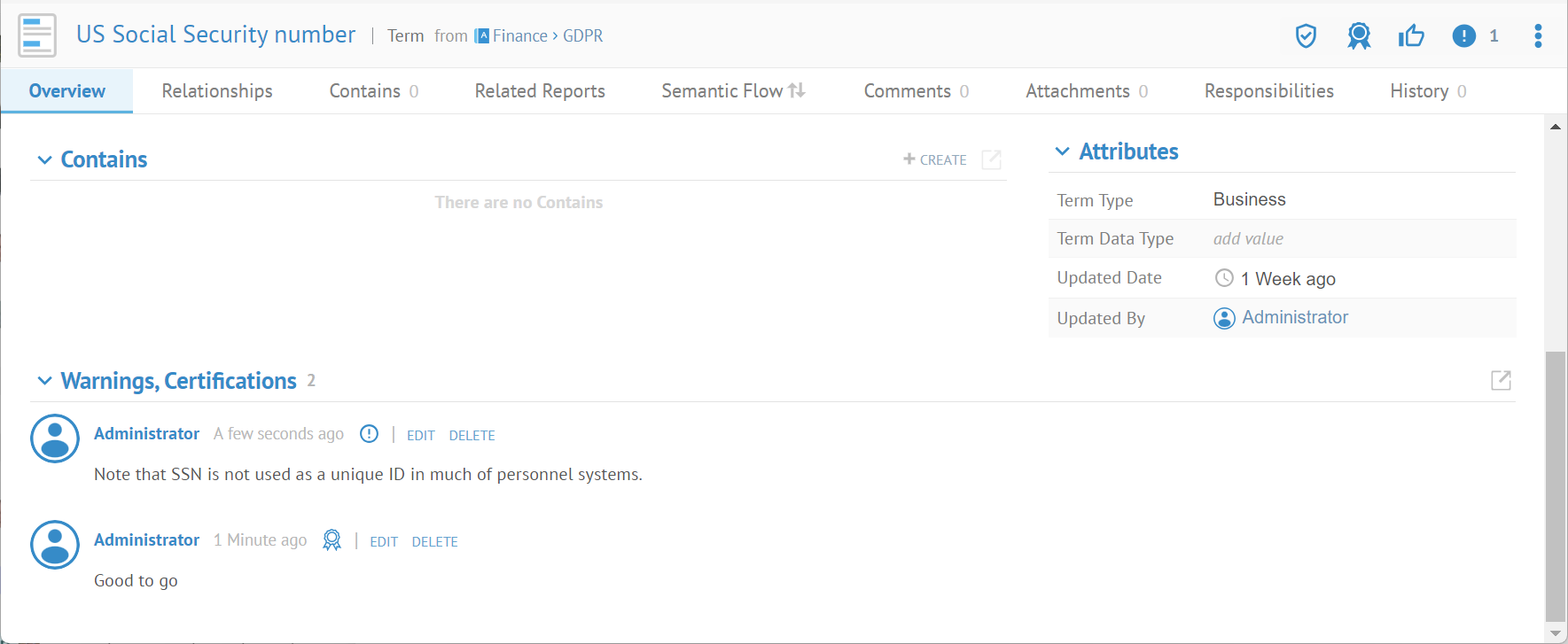
Task: Click the certification badge on Good to go comment
Action: click(332, 540)
